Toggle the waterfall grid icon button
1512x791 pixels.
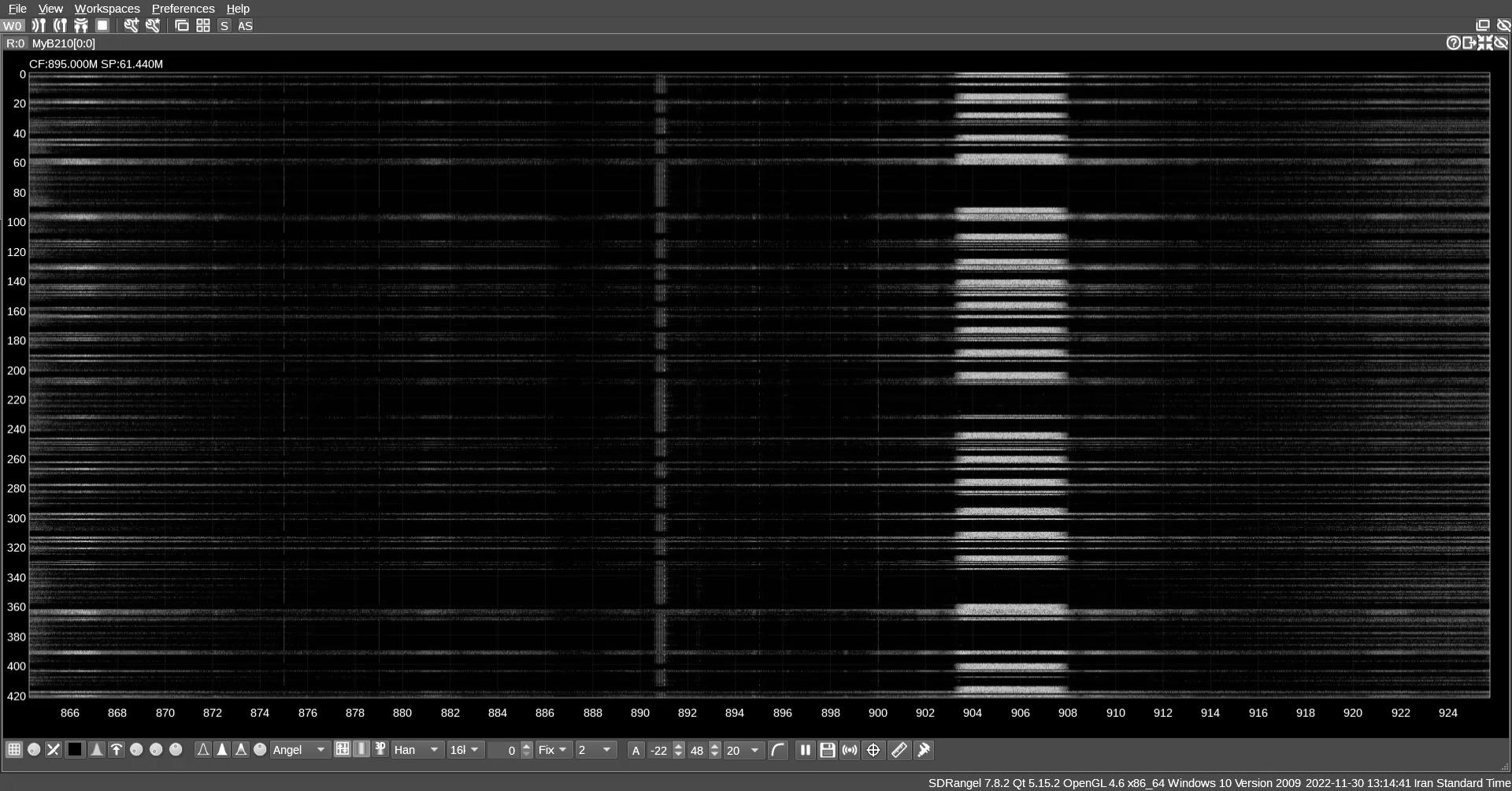343,749
